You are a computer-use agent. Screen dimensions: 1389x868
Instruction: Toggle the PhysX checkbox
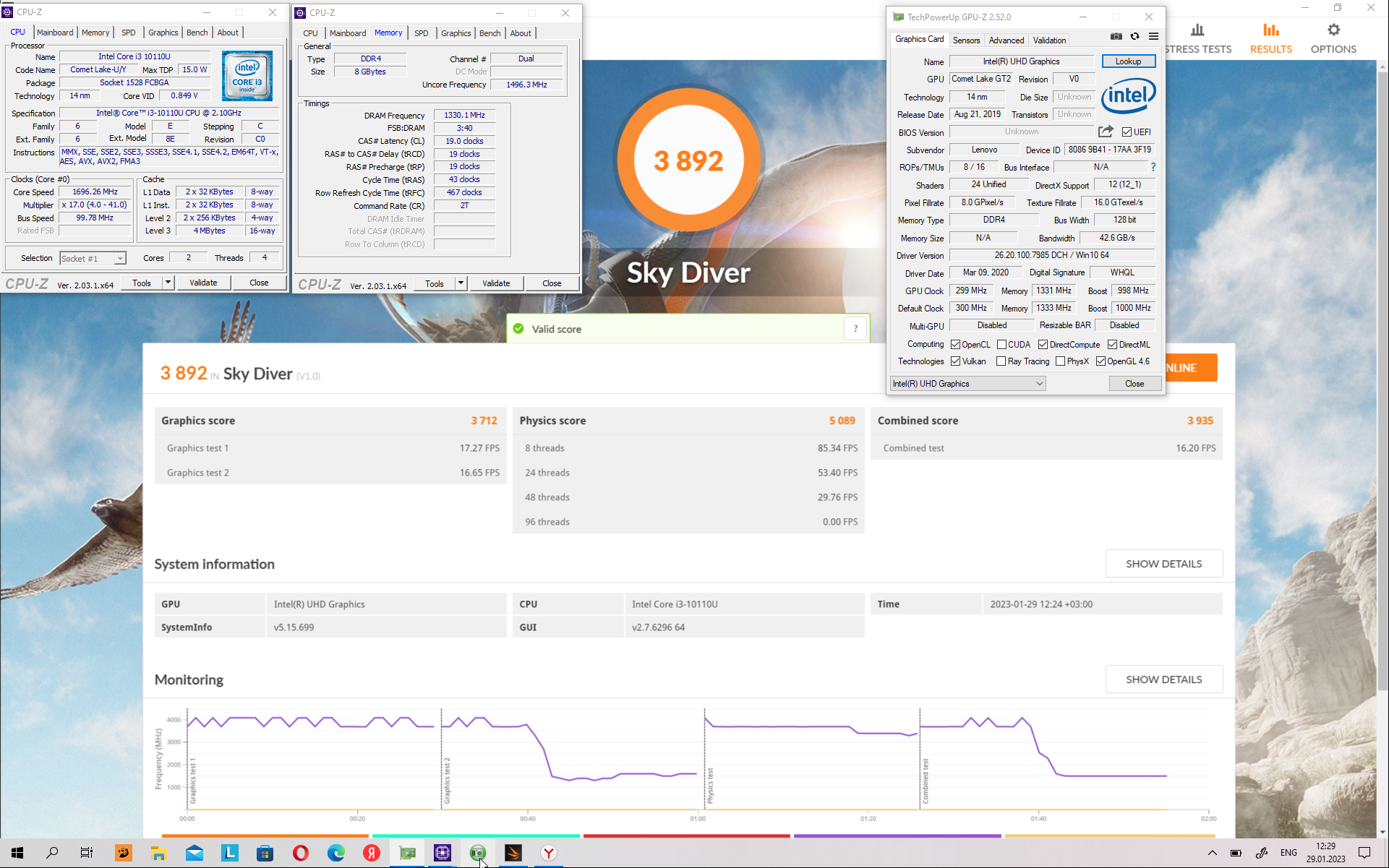(1060, 361)
